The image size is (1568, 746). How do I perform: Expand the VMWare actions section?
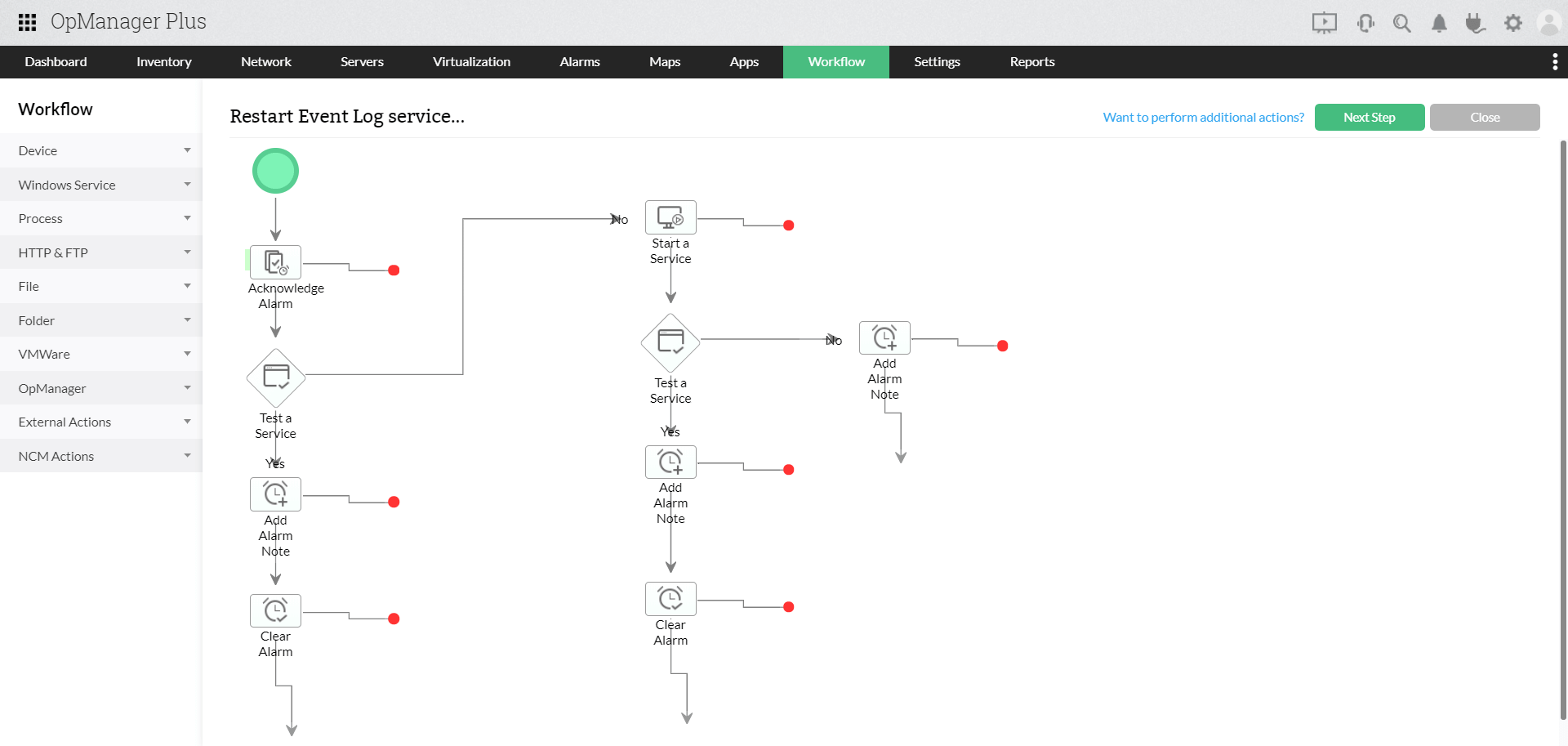click(x=100, y=353)
